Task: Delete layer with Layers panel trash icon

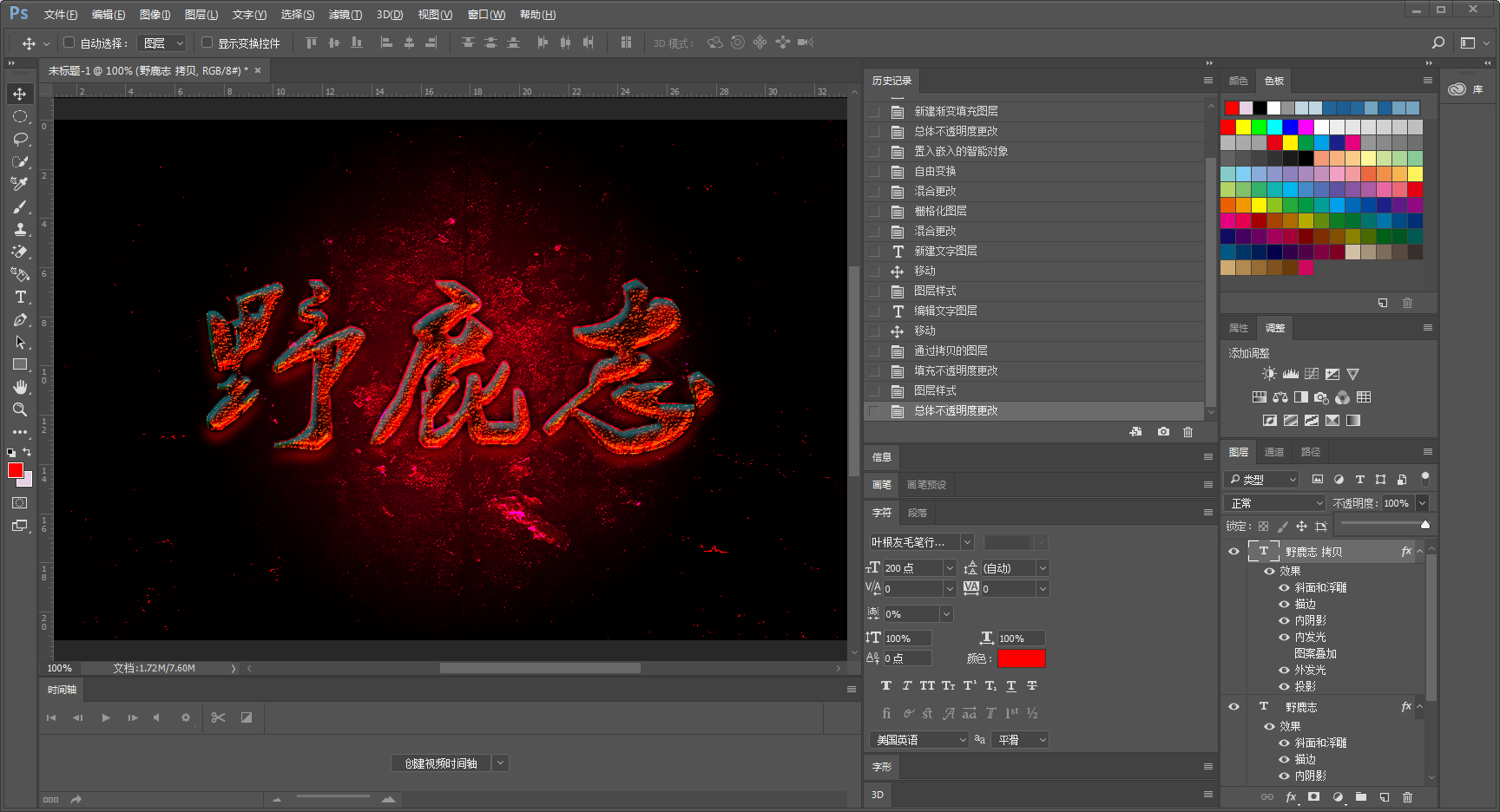Action: (x=1408, y=796)
